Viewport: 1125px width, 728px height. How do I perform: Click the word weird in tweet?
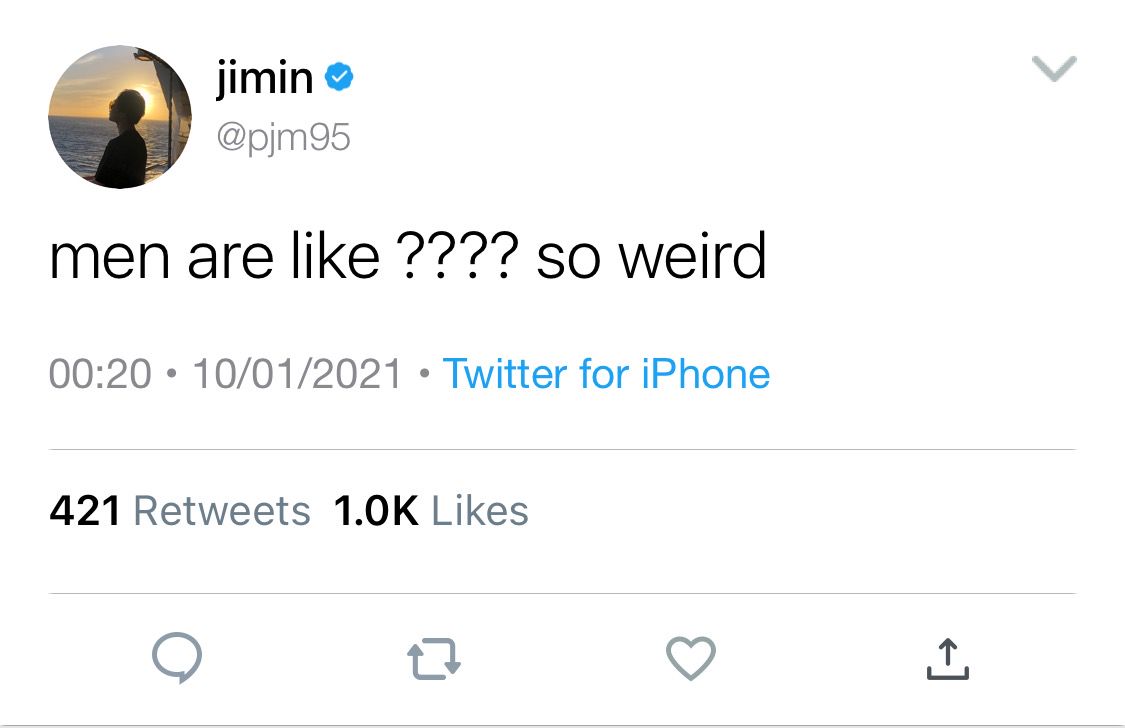coord(692,255)
